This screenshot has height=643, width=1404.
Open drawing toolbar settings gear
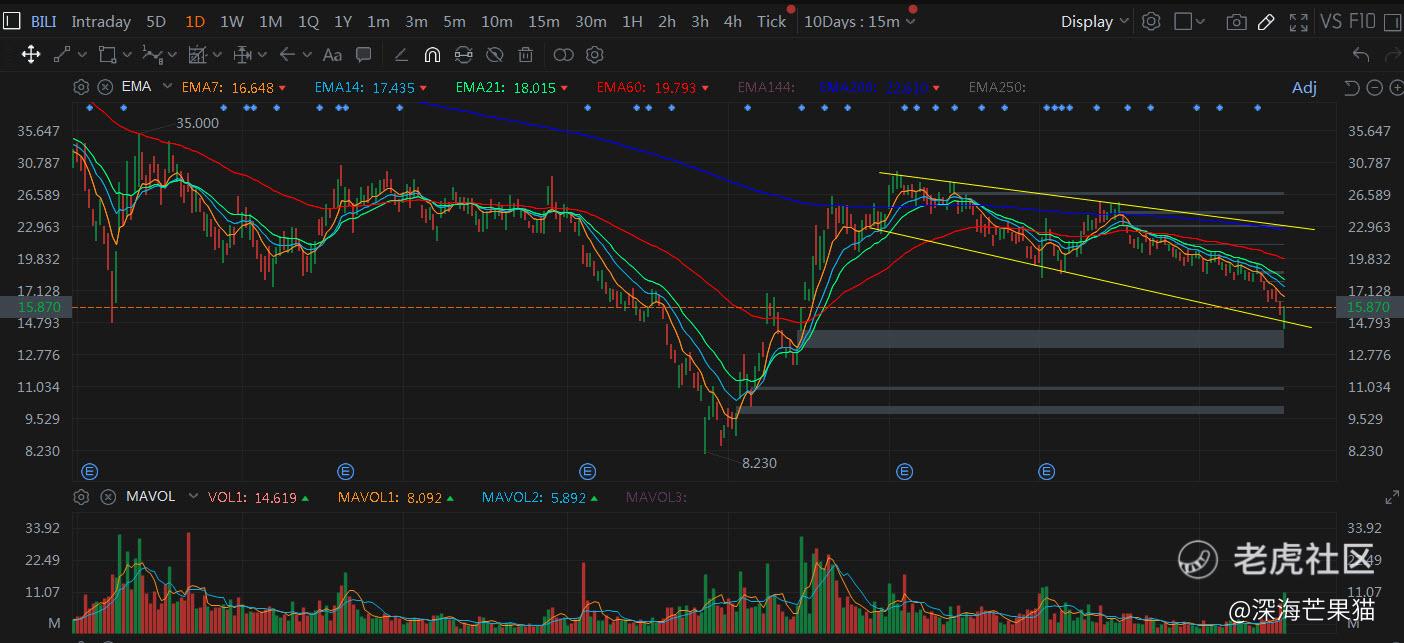pos(595,55)
